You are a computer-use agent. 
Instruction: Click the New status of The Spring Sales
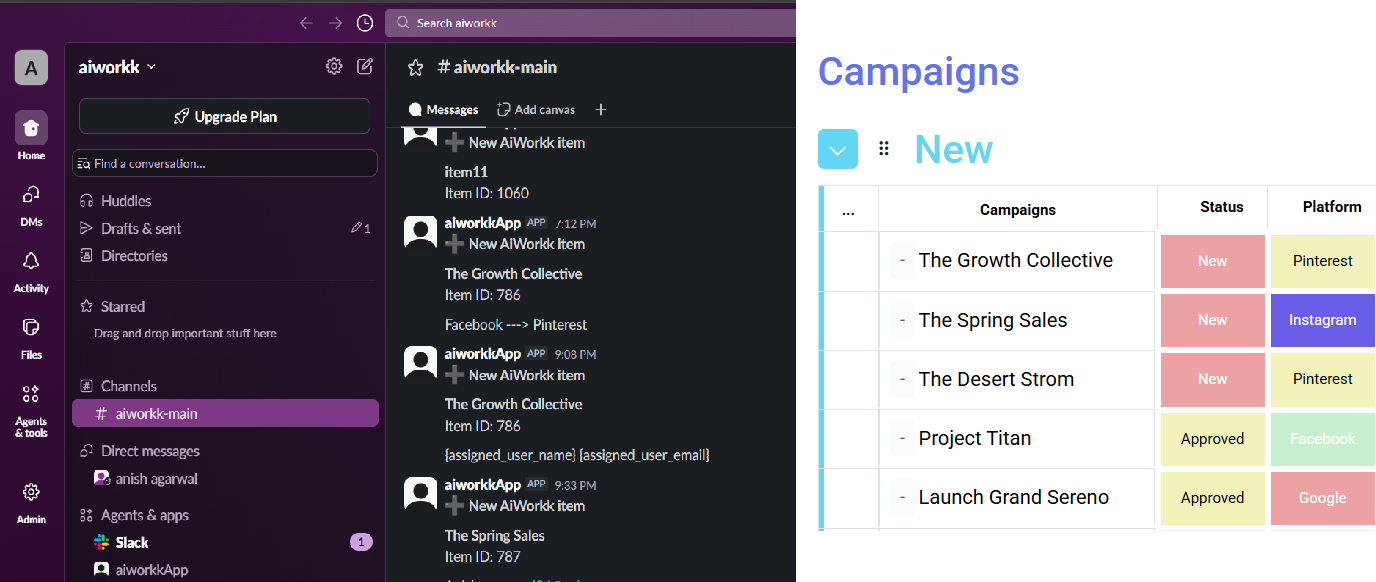click(1212, 320)
